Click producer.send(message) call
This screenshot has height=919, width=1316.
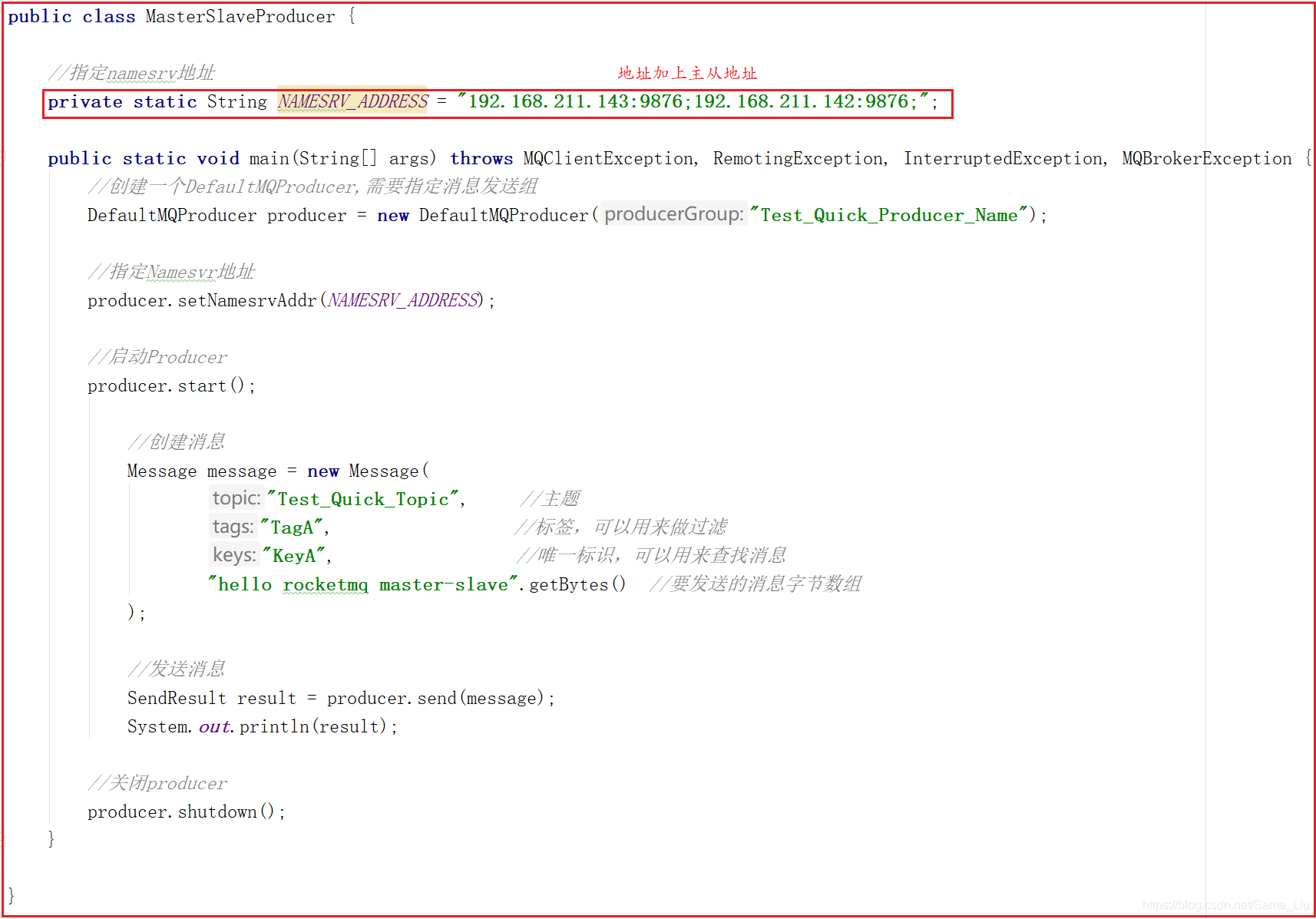[435, 698]
